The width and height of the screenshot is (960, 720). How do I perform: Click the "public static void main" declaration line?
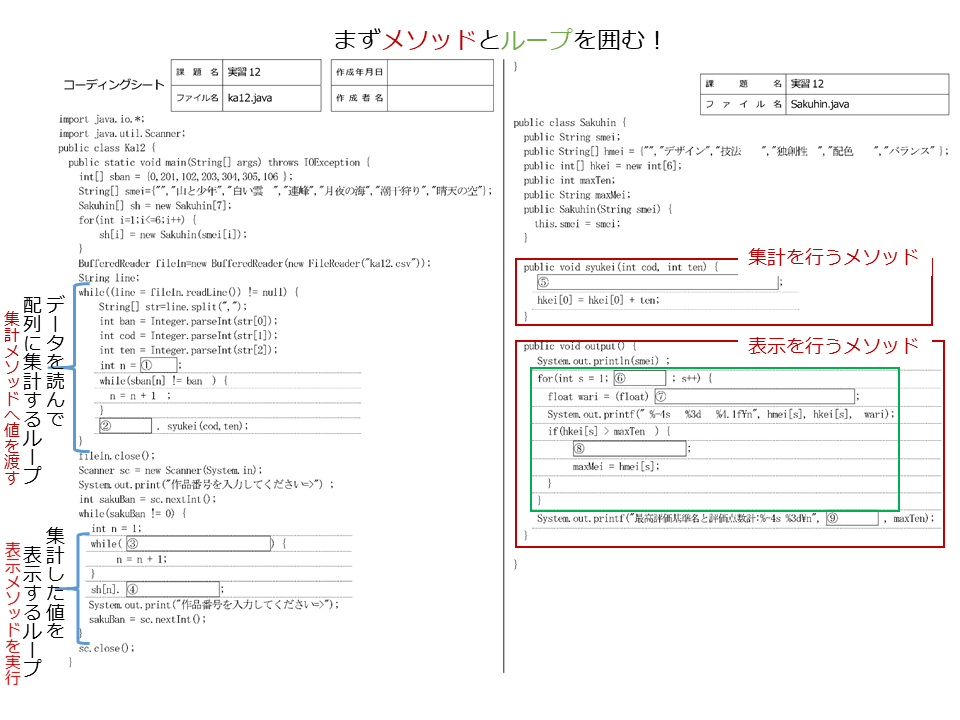[x=219, y=162]
